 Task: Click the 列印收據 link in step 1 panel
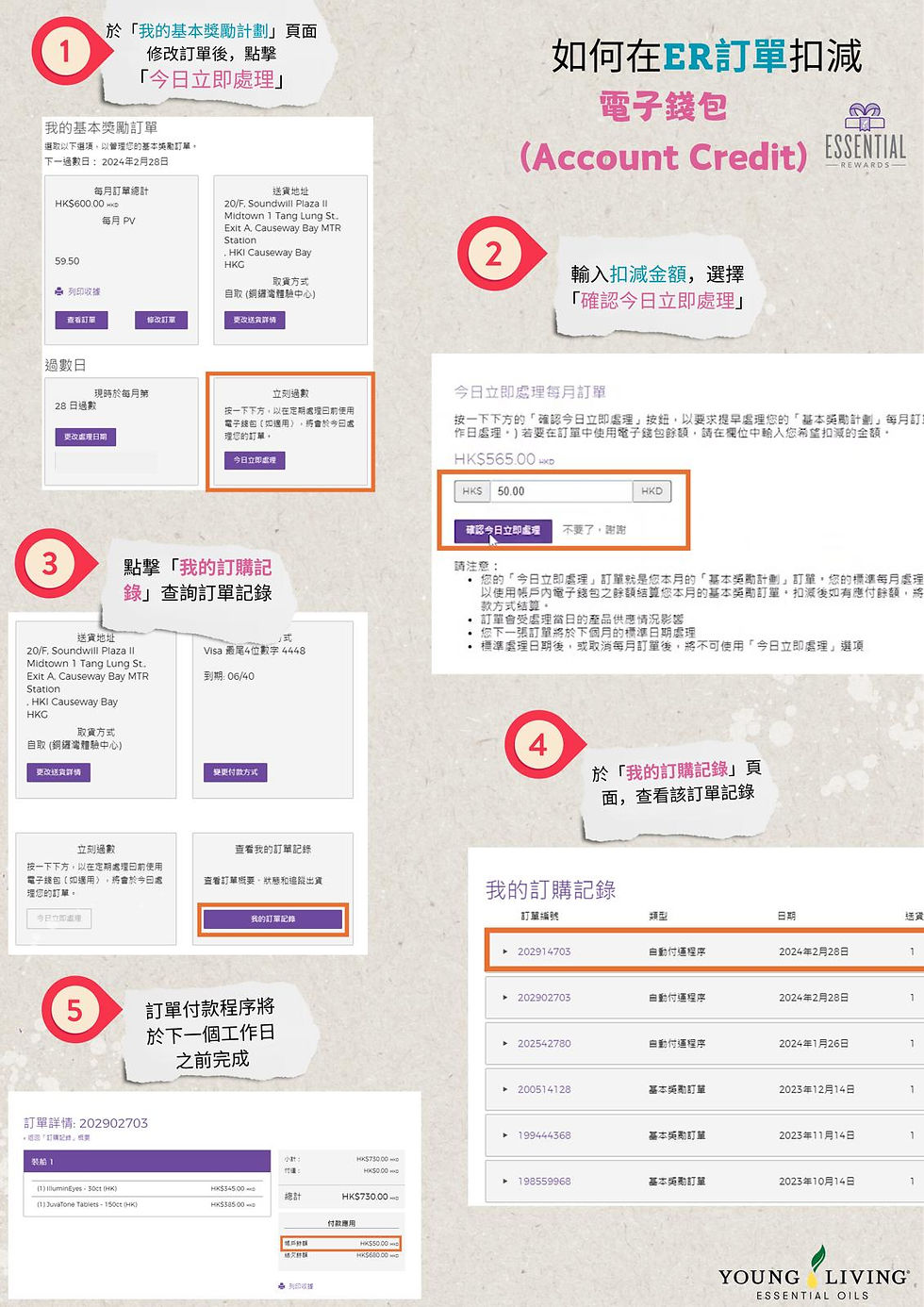click(84, 291)
